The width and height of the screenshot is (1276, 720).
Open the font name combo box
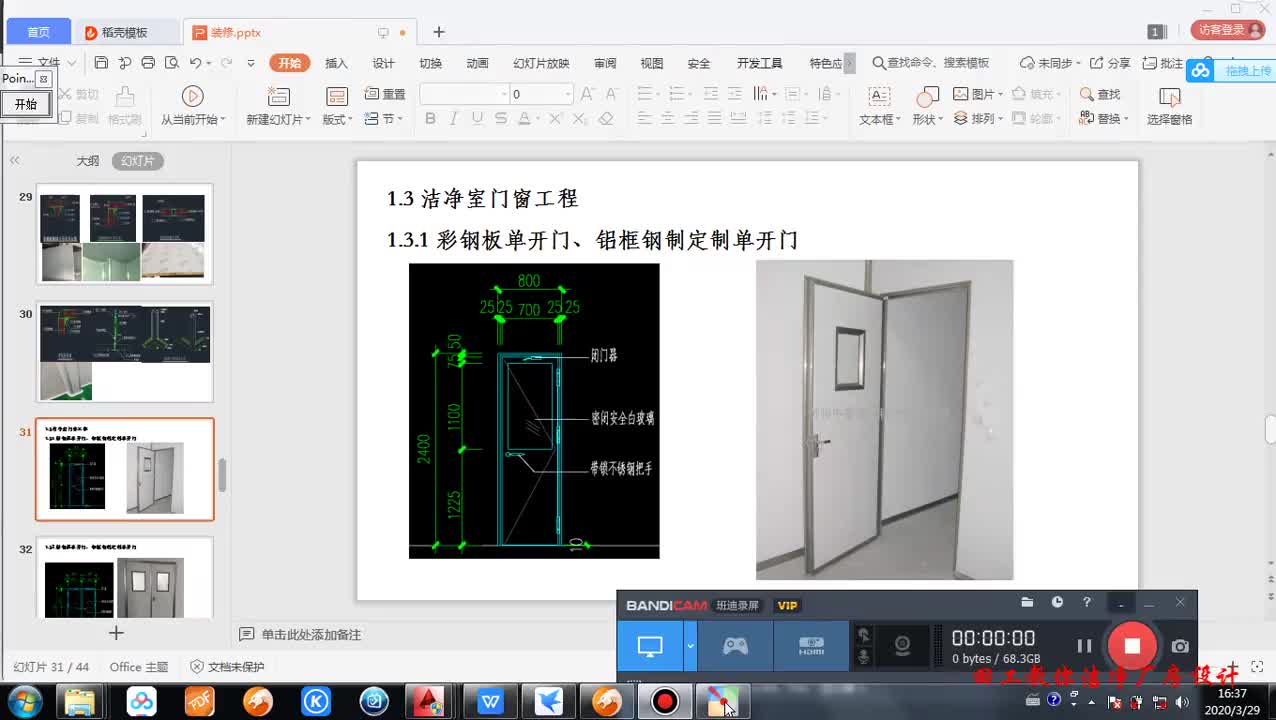[463, 94]
